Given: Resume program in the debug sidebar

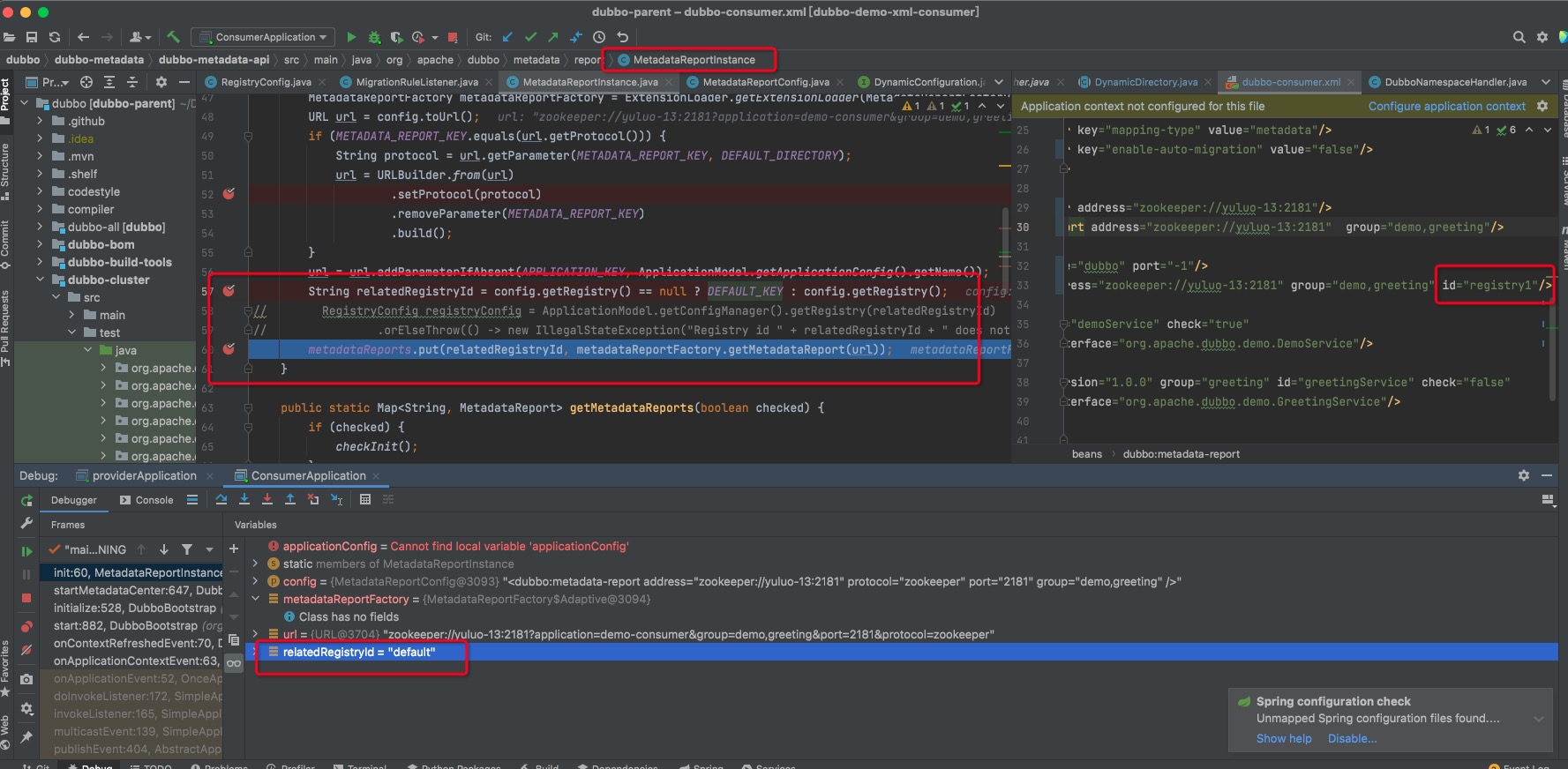Looking at the screenshot, I should tap(26, 551).
